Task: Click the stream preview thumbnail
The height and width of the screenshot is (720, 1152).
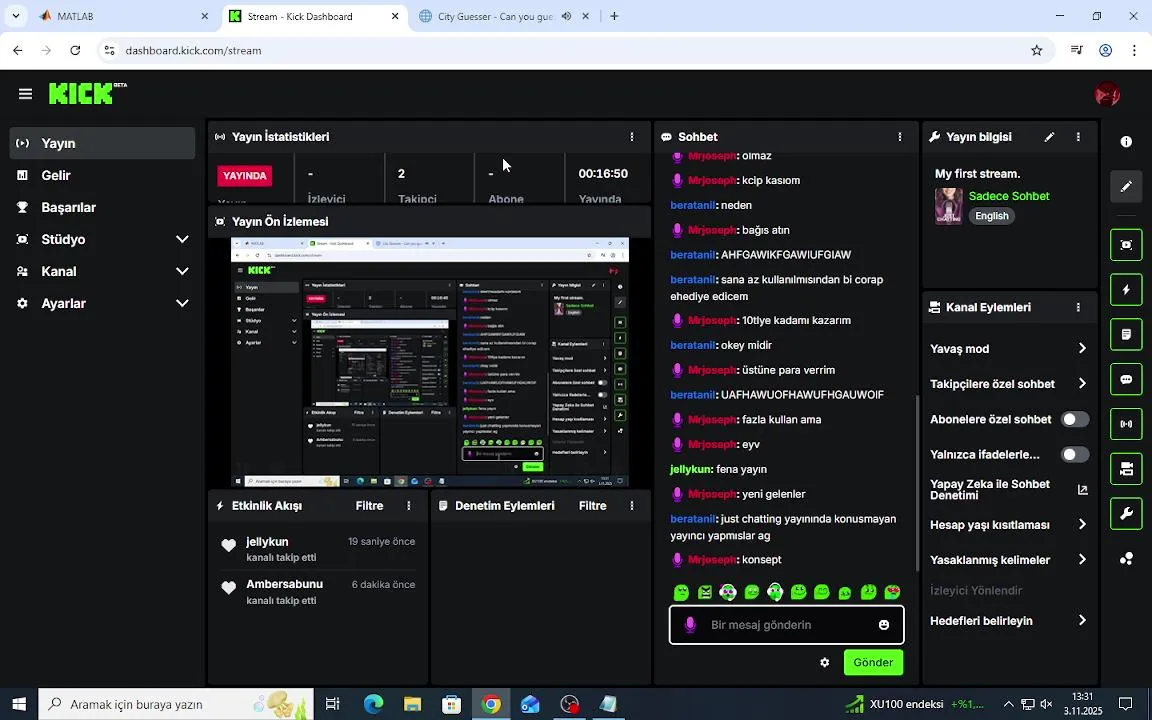Action: (430, 361)
